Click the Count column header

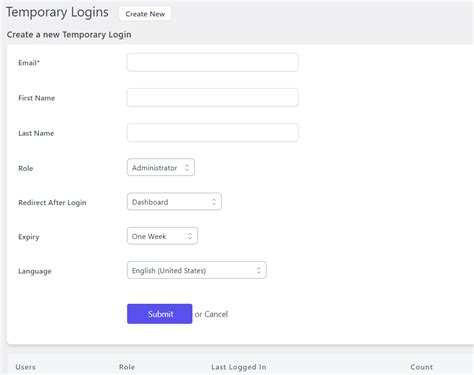422,367
